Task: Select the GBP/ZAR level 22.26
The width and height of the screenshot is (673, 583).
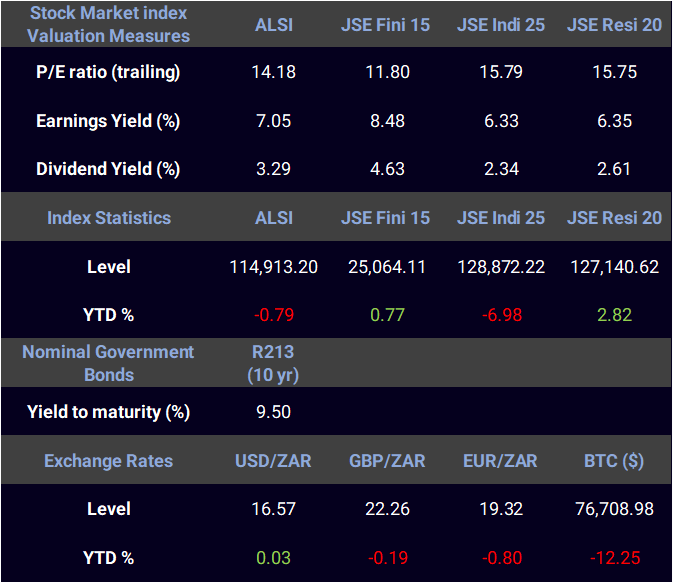Action: click(x=387, y=509)
